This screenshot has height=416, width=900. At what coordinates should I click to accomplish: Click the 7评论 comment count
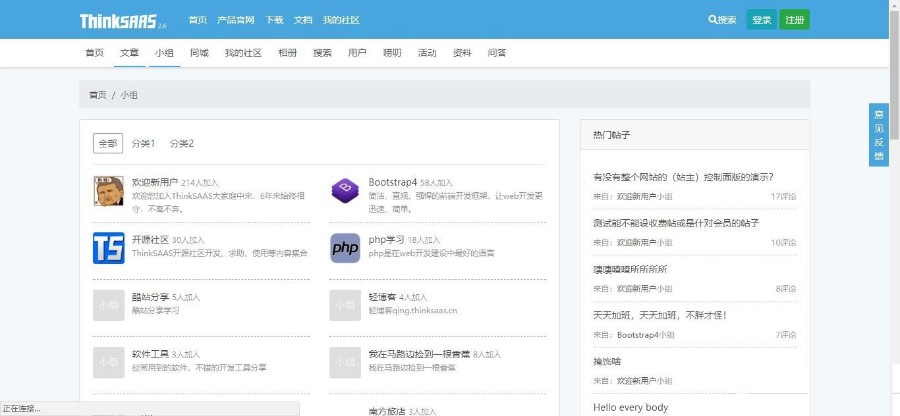tap(786, 335)
